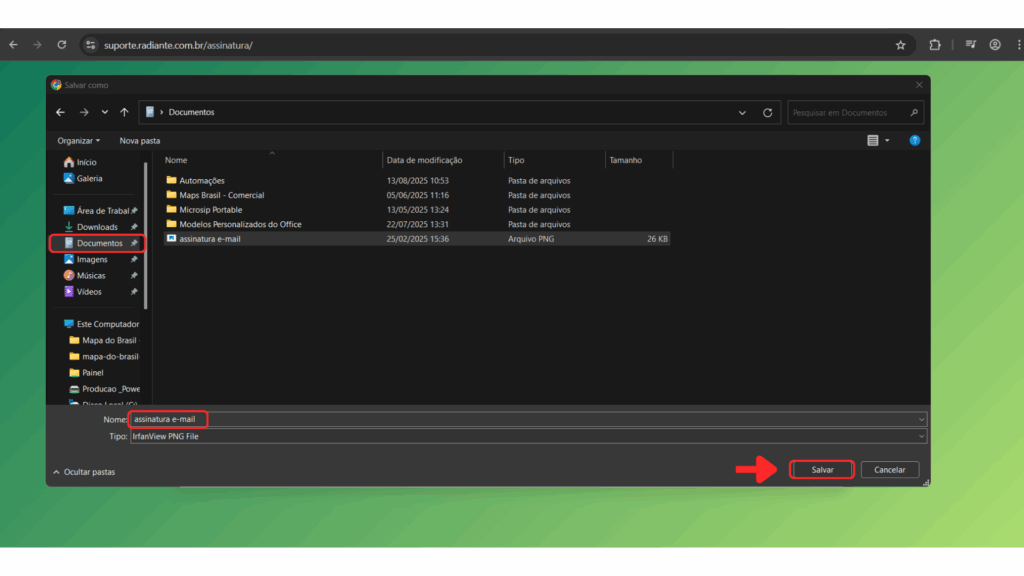Click the browser profile avatar icon
This screenshot has width=1024, height=576.
tap(995, 45)
